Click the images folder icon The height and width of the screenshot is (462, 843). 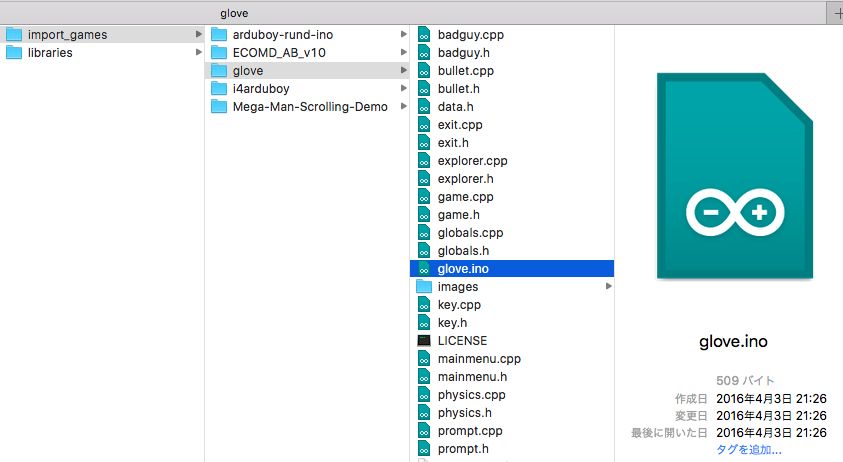(424, 287)
